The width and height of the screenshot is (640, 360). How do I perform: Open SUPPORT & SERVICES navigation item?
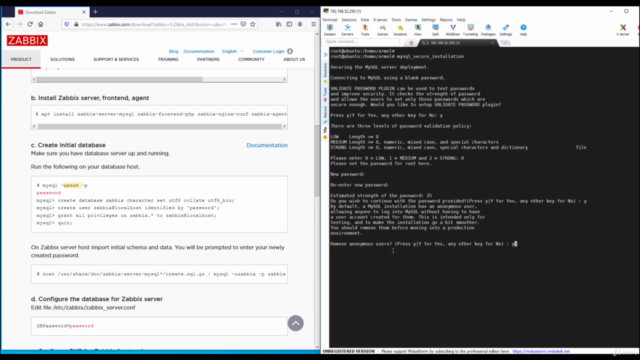[116, 59]
